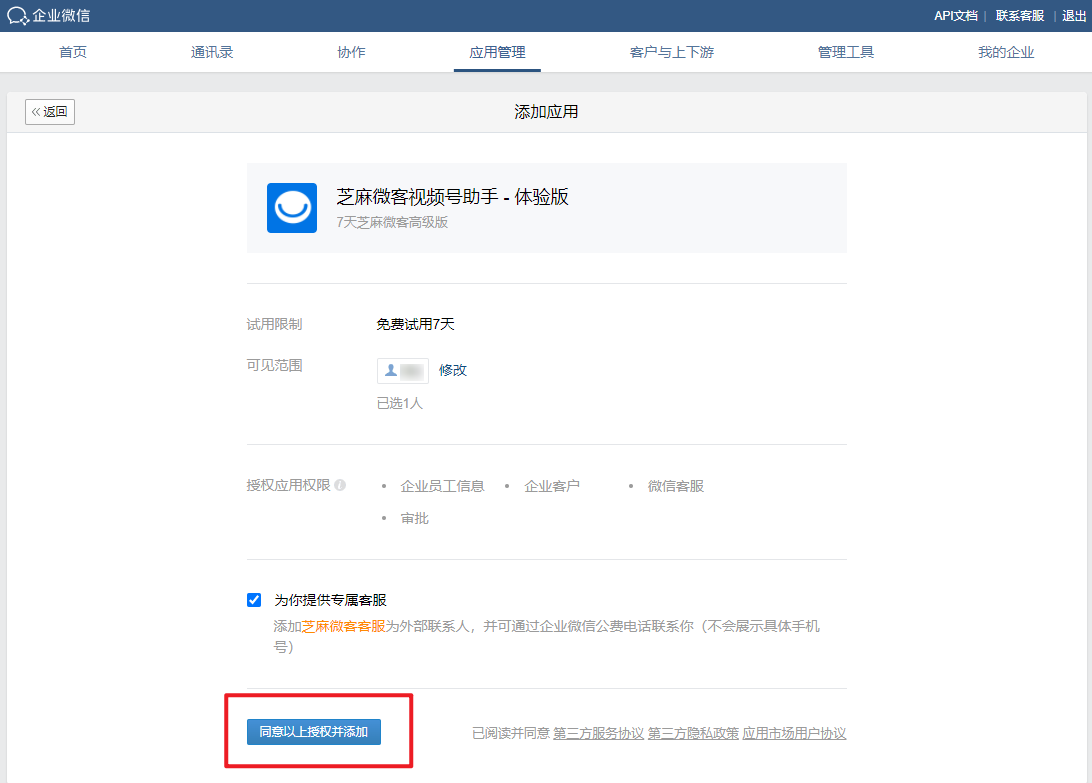Image resolution: width=1092 pixels, height=783 pixels.
Task: Click the 已选1人 text
Action: click(400, 403)
